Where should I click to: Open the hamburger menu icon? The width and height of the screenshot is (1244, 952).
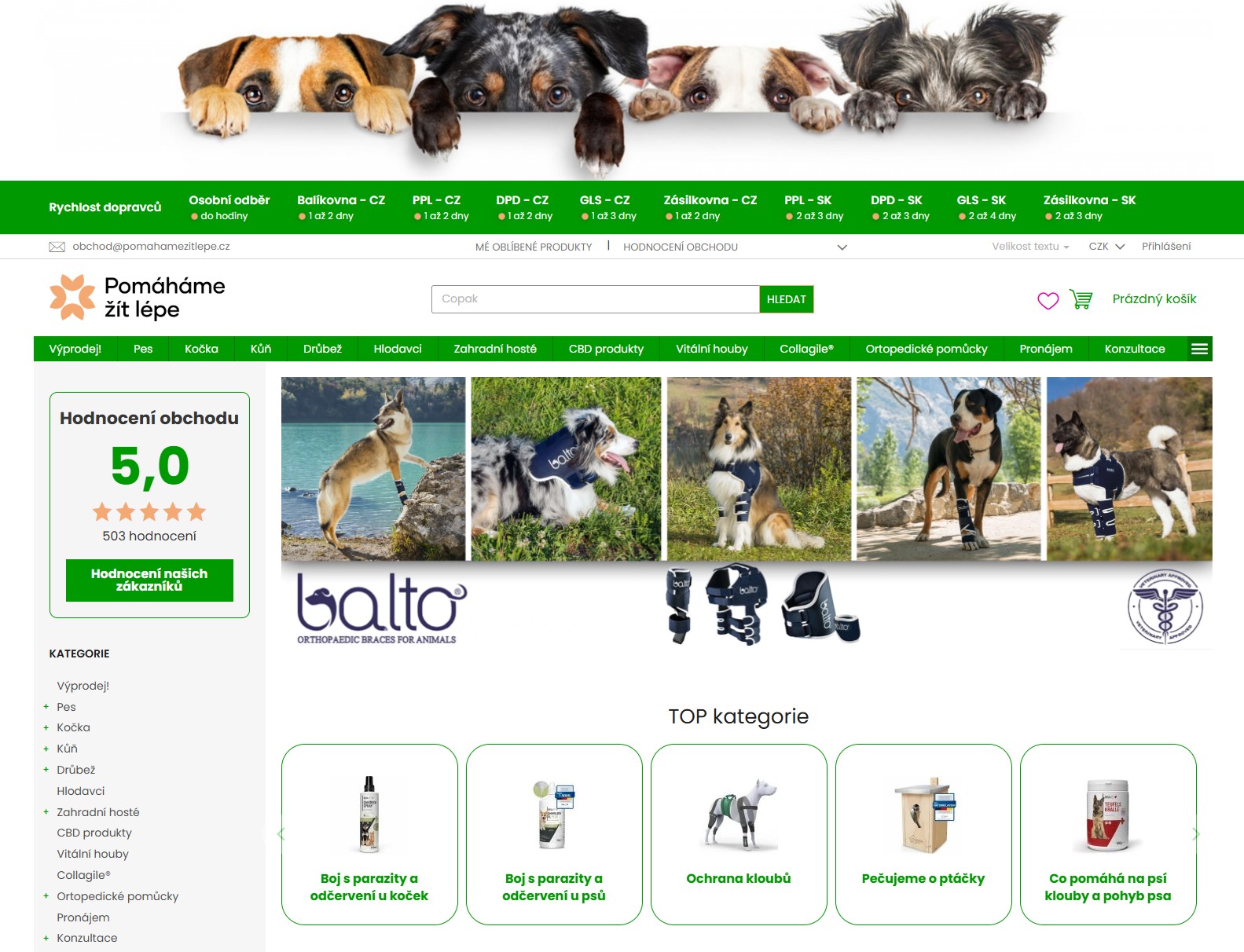coord(1199,349)
